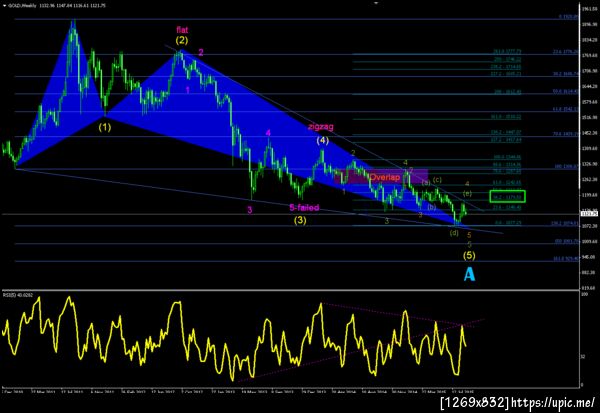Click the 1644.28 price axis label
Viewport: 600px width, 413px height.
click(589, 87)
